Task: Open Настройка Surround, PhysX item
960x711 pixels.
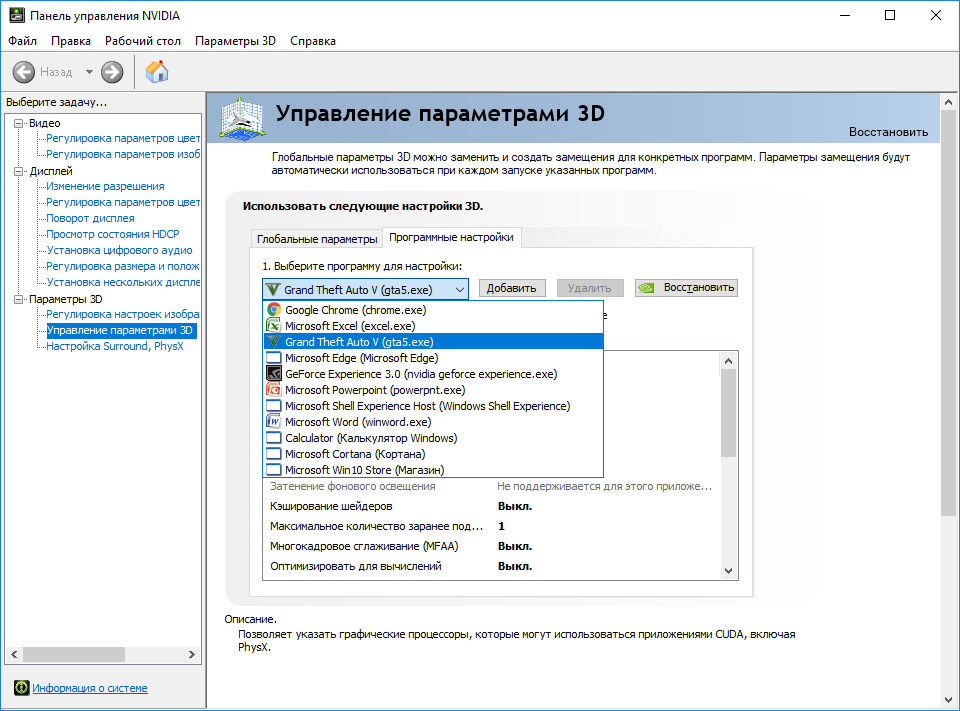Action: pyautogui.click(x=114, y=346)
